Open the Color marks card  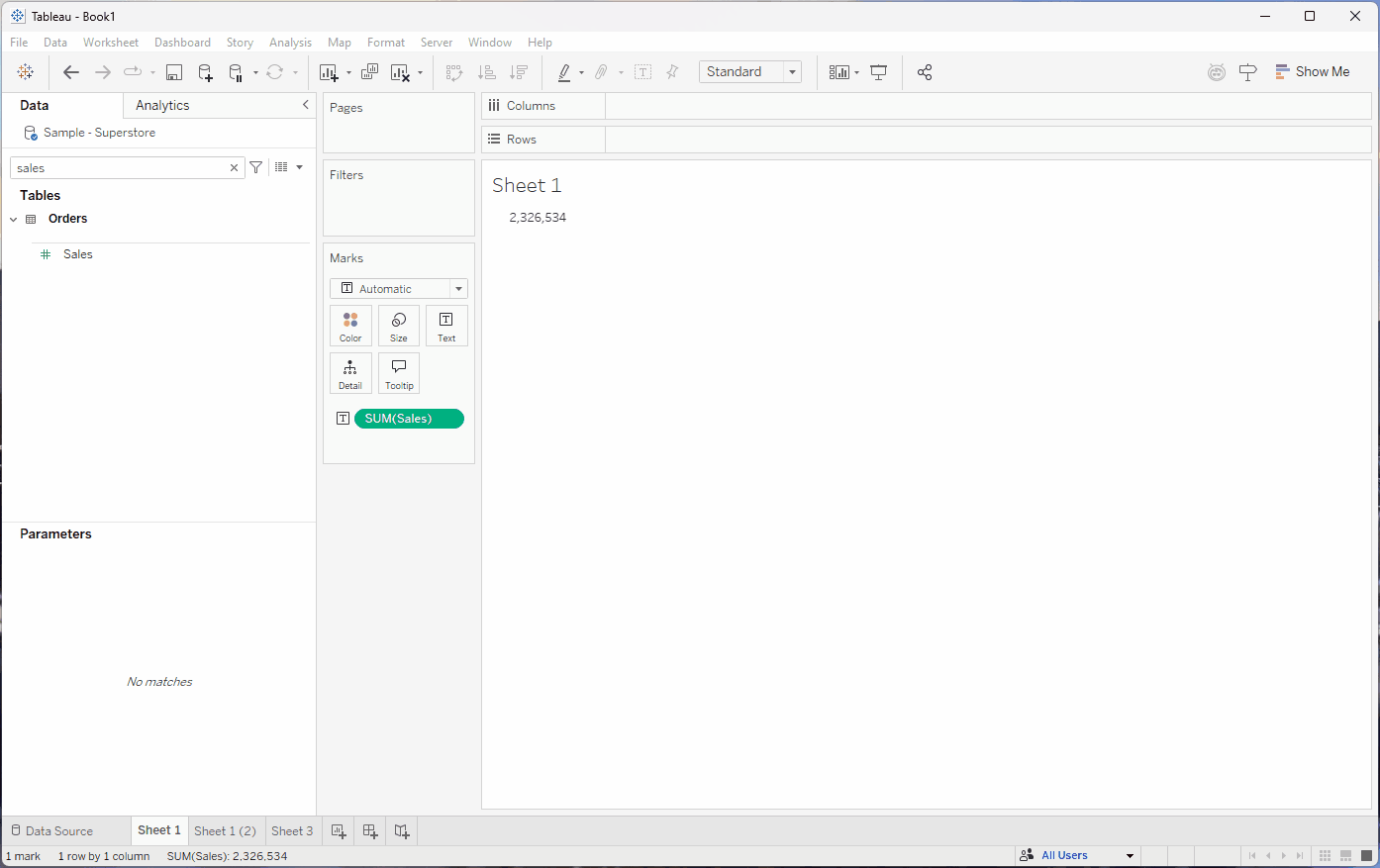350,326
